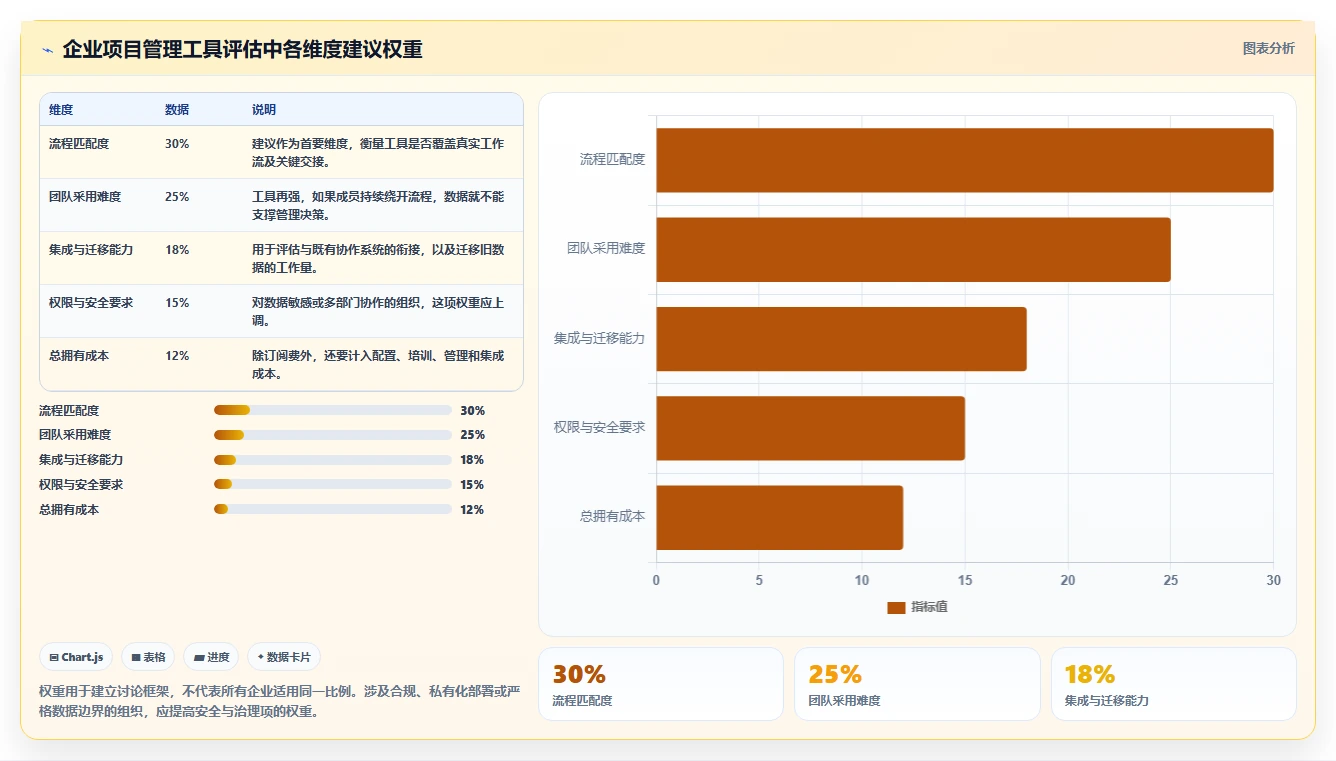Click the 团队采用难度 y-axis label in chart
This screenshot has width=1336, height=761.
pyautogui.click(x=606, y=249)
